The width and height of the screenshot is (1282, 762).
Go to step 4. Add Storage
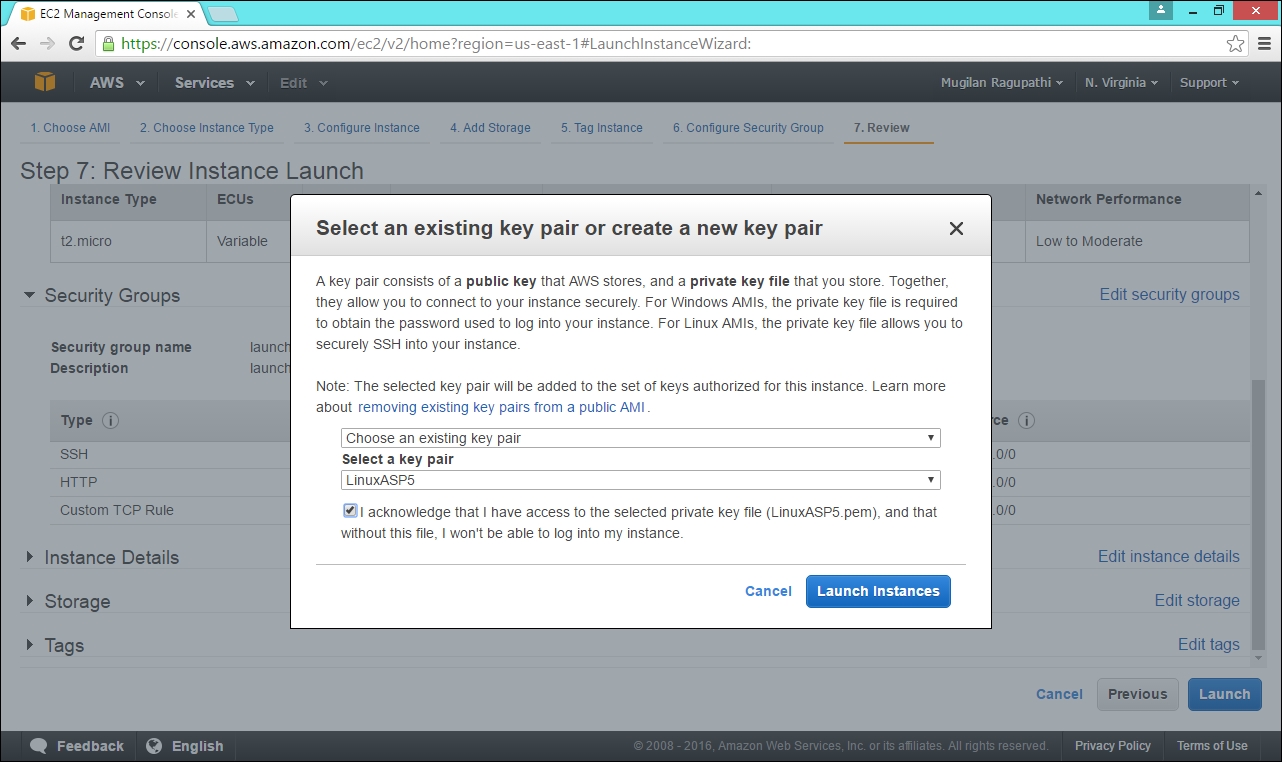(490, 128)
